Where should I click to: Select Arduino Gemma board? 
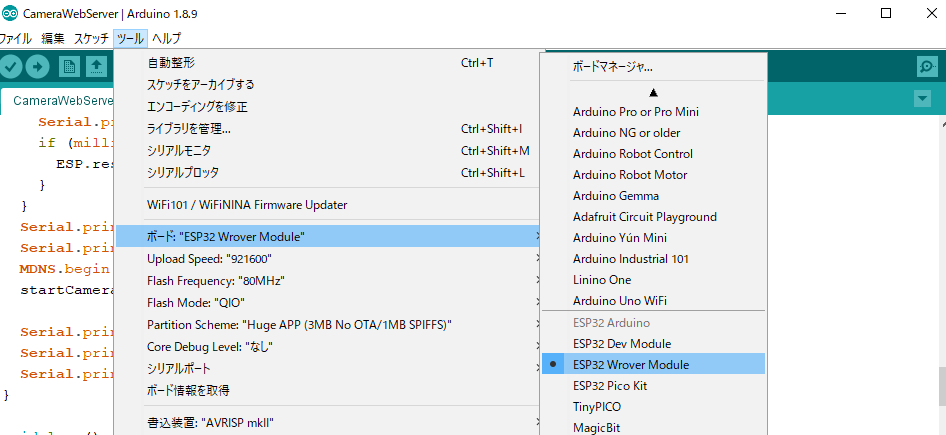coord(653,196)
